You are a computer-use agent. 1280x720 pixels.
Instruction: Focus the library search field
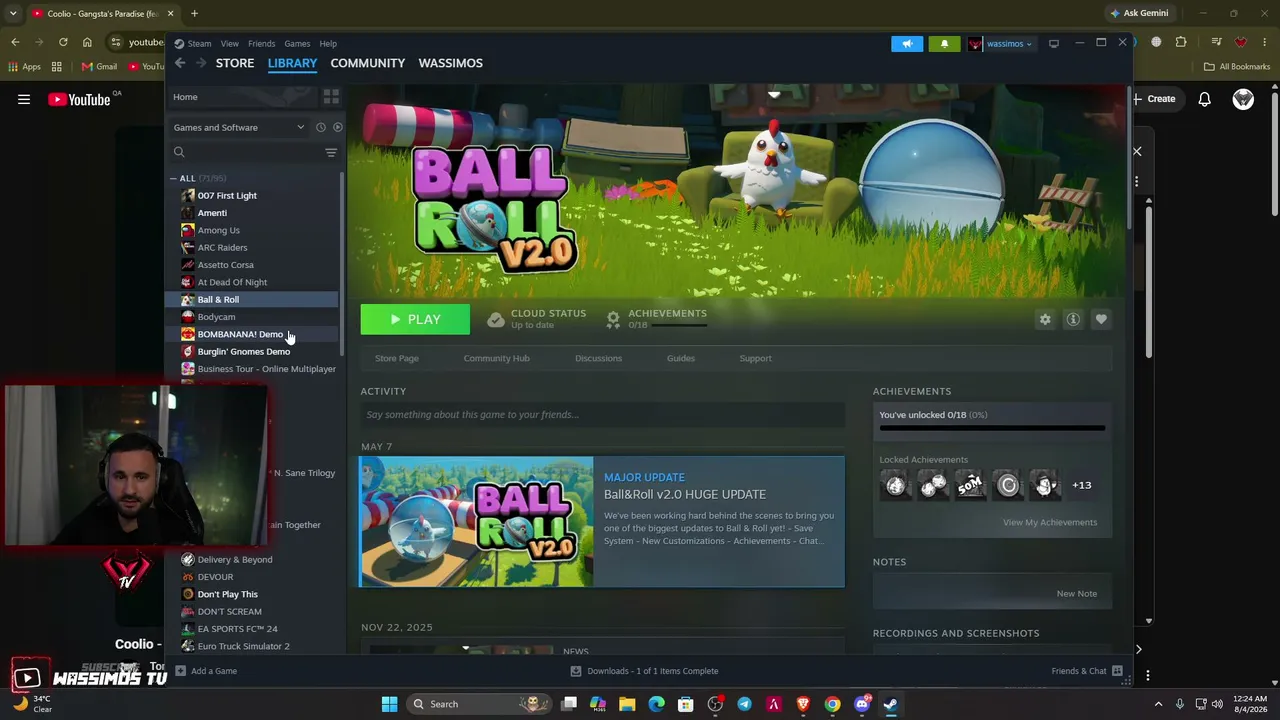247,152
